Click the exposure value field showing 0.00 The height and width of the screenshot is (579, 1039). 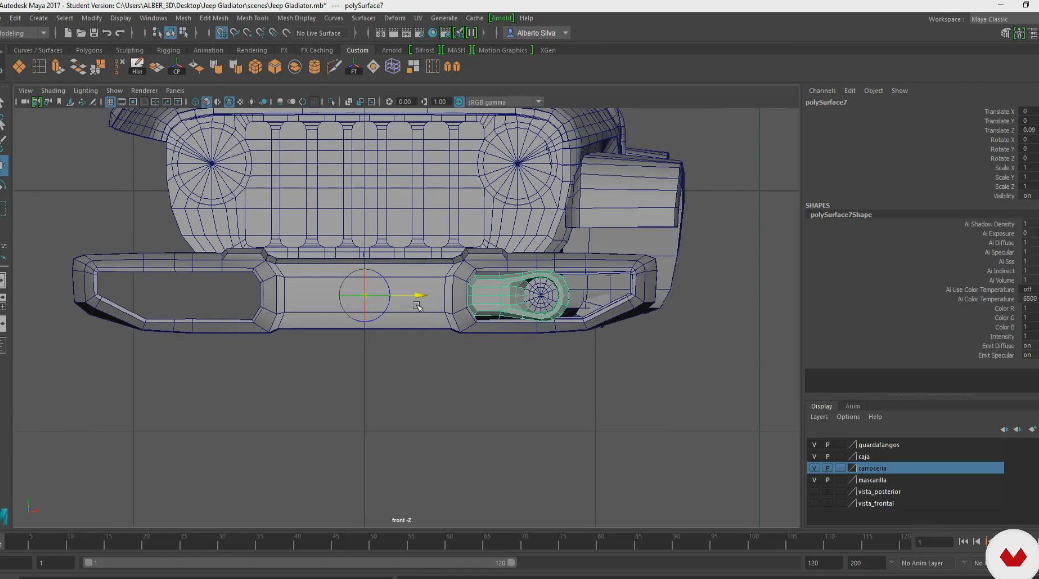[405, 102]
